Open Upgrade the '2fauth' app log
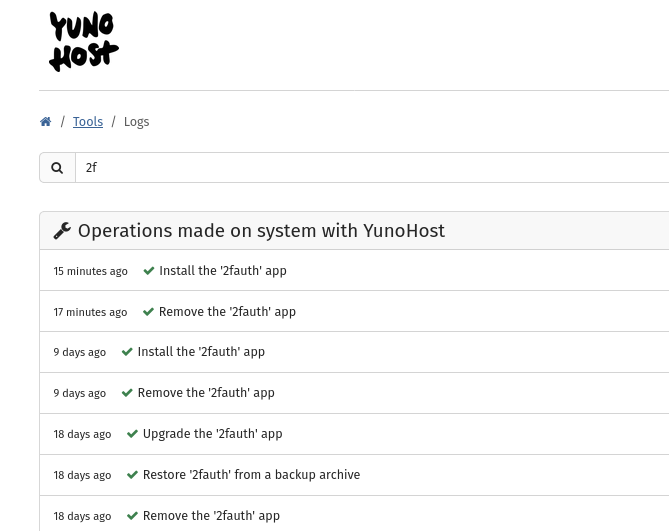The width and height of the screenshot is (669, 531). tap(354, 434)
